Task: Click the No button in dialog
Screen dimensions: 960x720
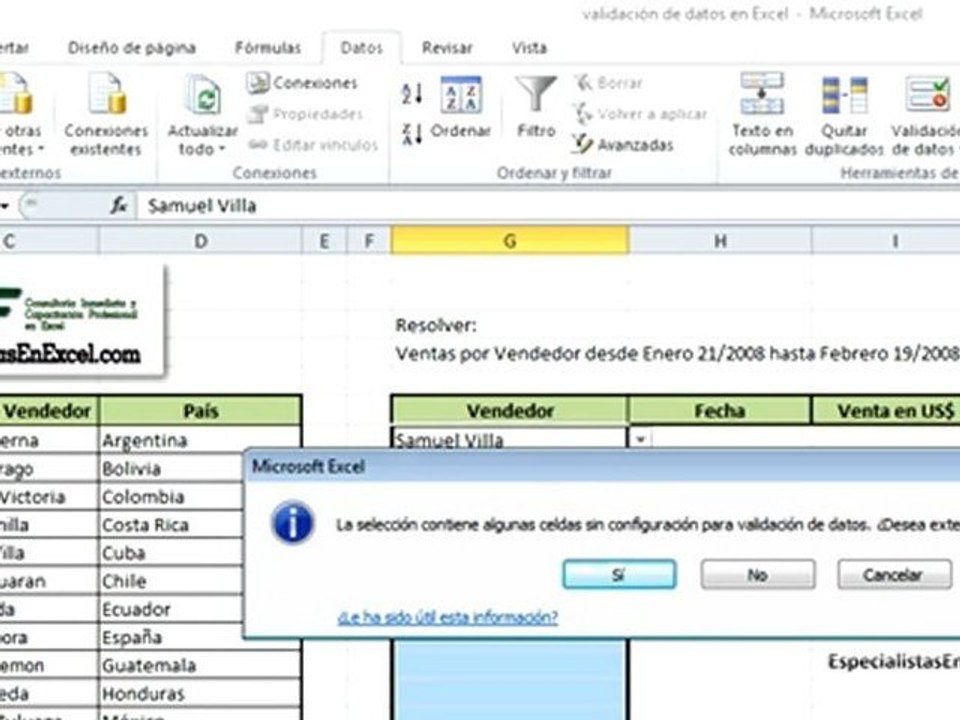Action: tap(757, 574)
